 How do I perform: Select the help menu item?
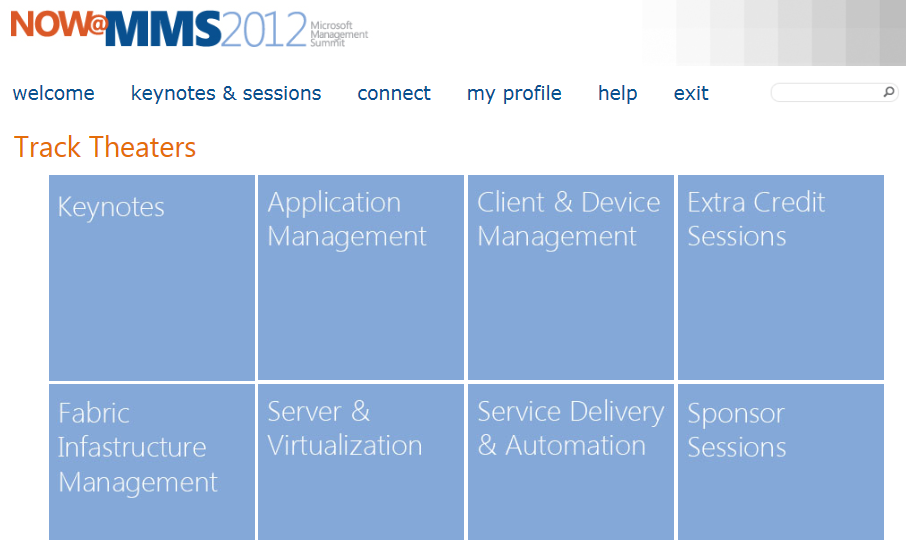coord(618,93)
